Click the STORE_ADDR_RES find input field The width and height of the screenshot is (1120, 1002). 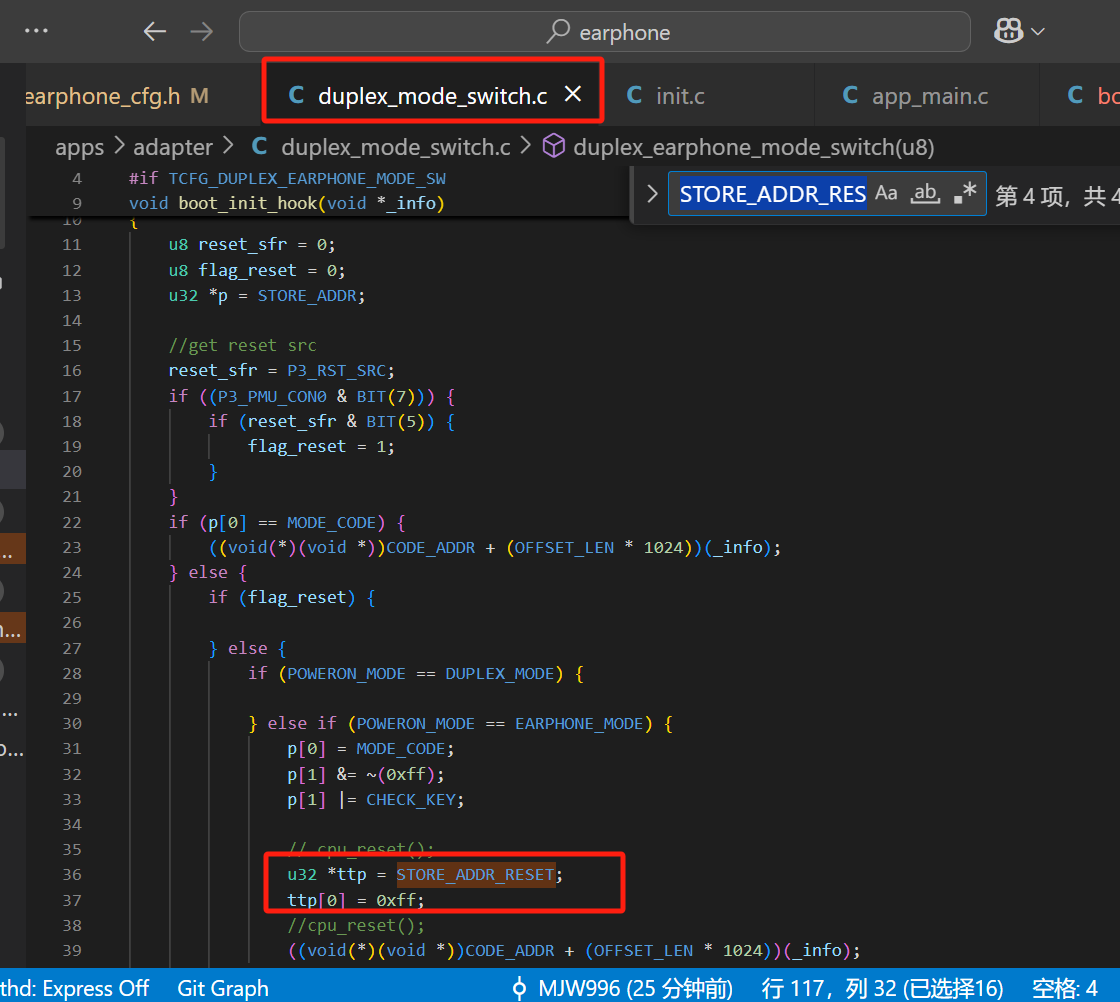772,194
